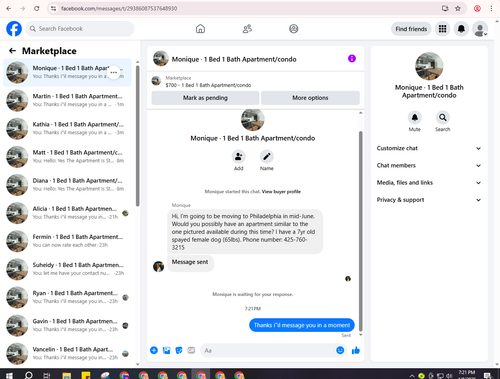Image resolution: width=500 pixels, height=379 pixels.
Task: Click browser back arrow
Action: click(9, 8)
